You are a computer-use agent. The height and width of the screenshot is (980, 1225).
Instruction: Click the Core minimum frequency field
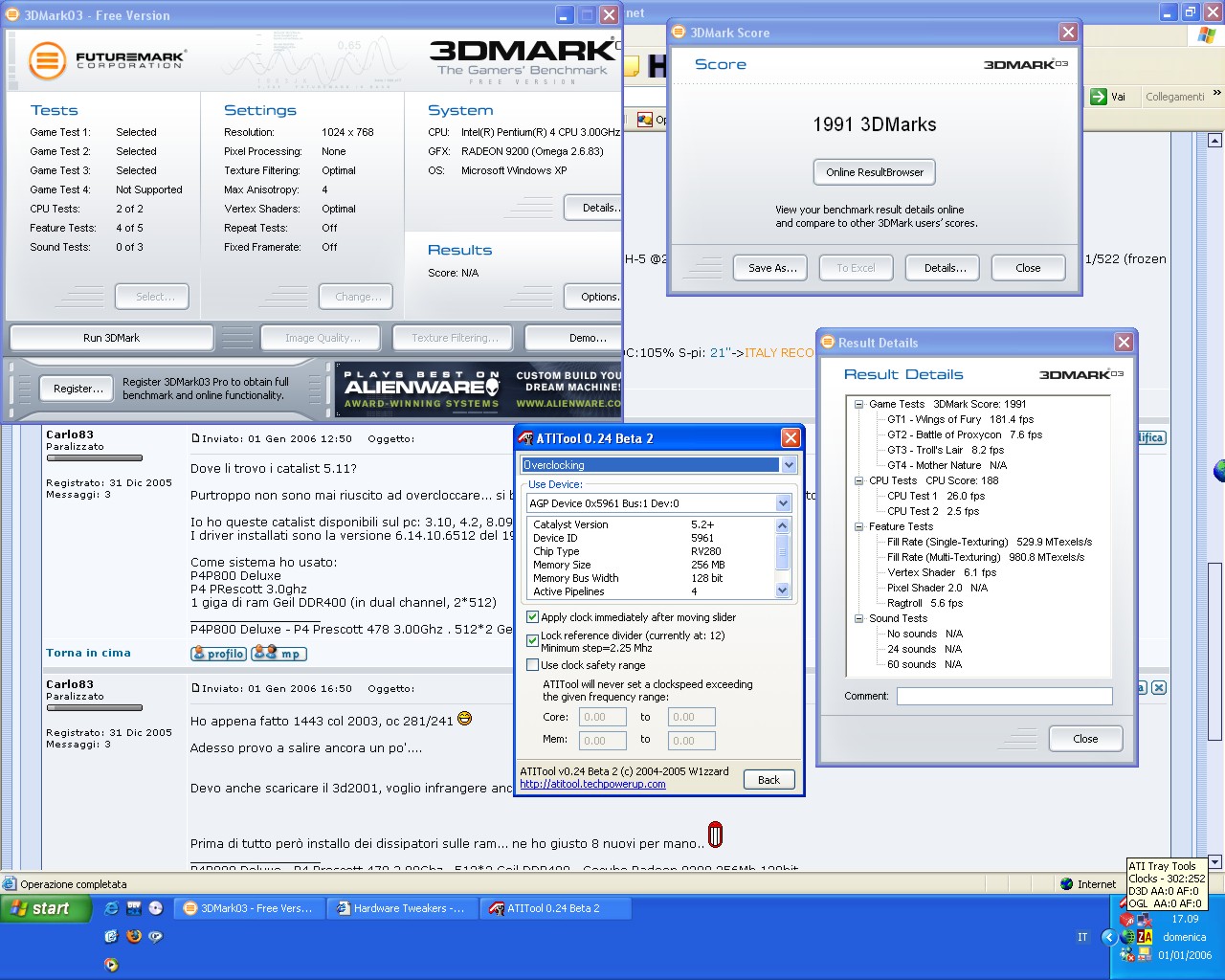pos(603,717)
